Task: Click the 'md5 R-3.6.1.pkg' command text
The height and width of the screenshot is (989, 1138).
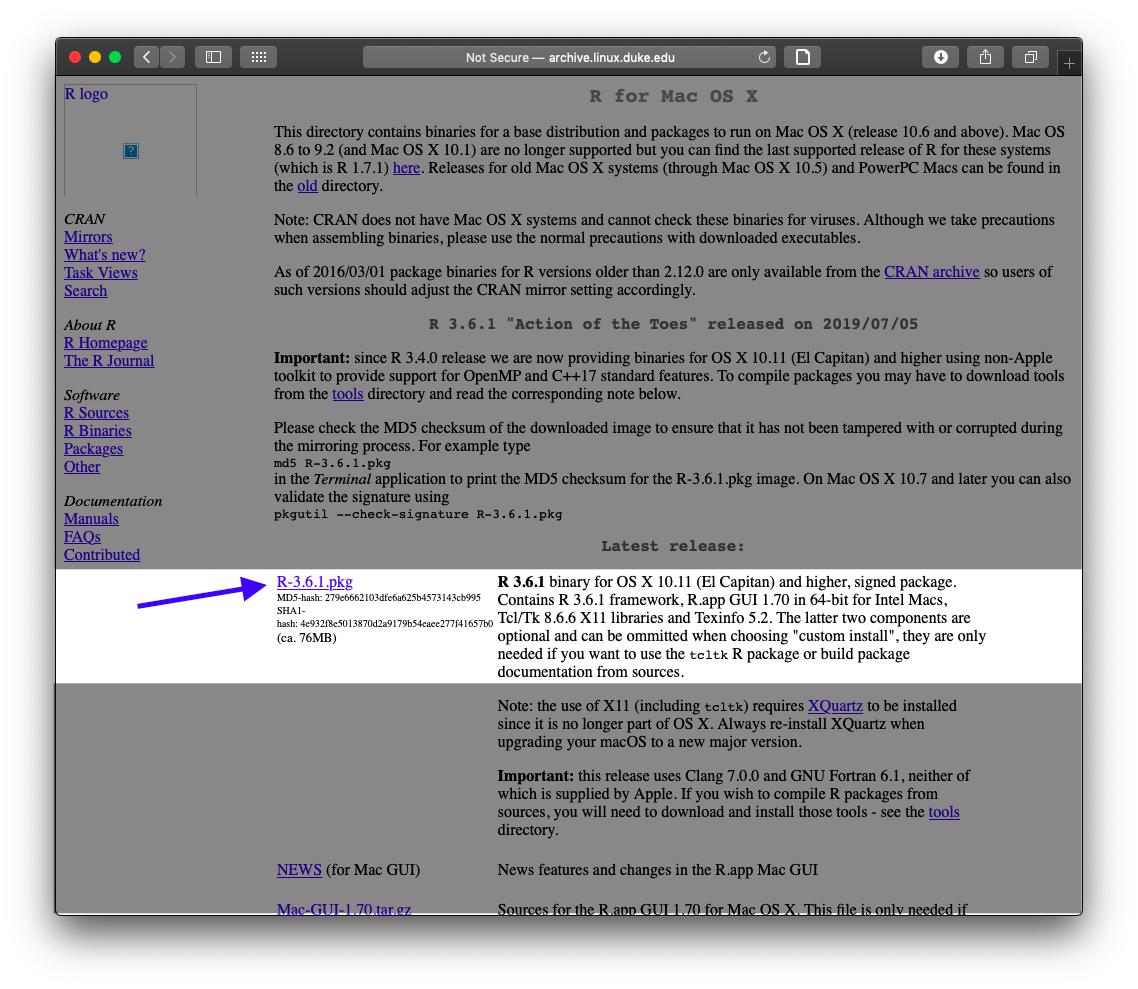Action: click(332, 464)
